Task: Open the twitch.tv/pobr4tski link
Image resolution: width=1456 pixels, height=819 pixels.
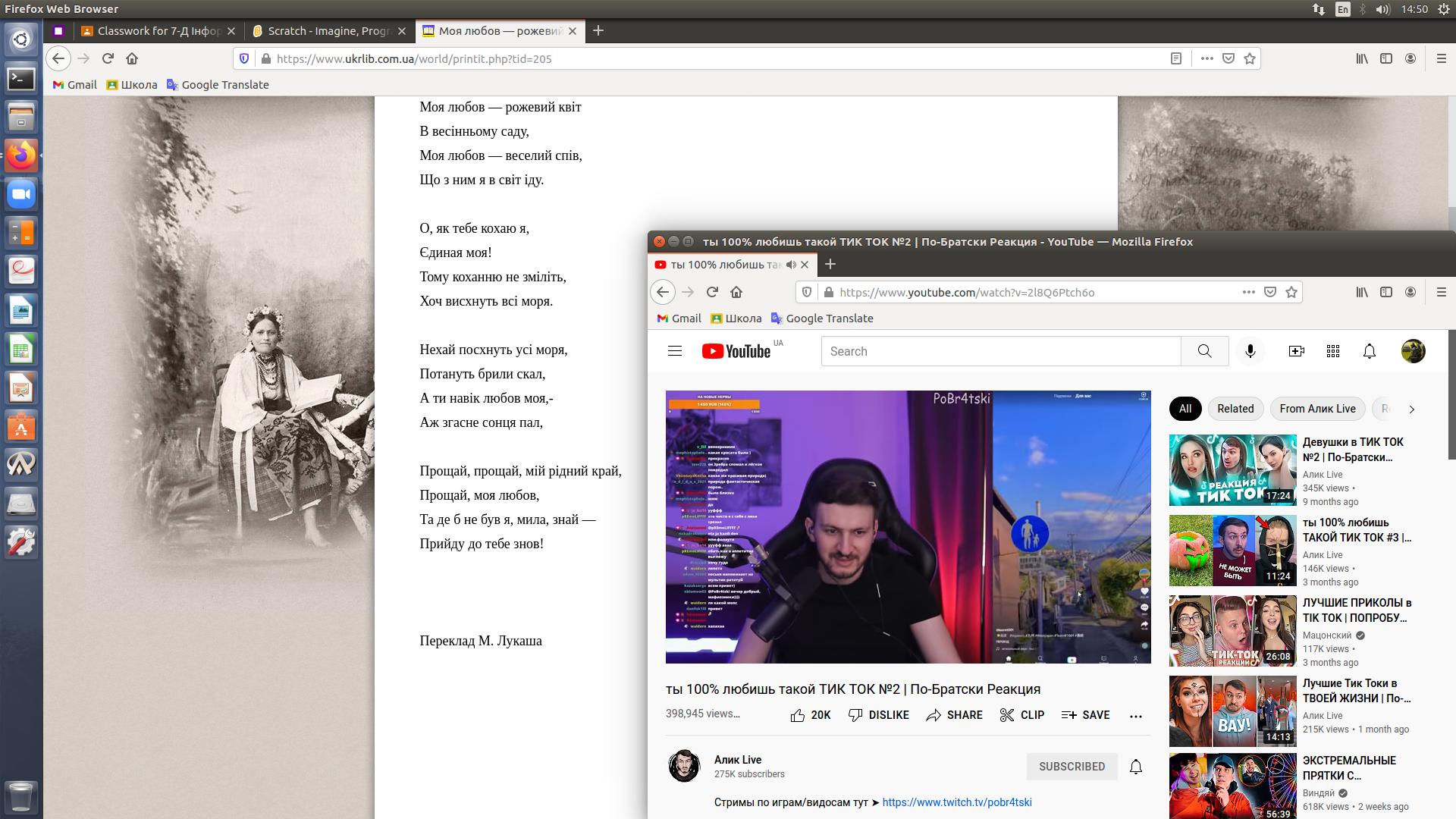Action: [x=957, y=802]
